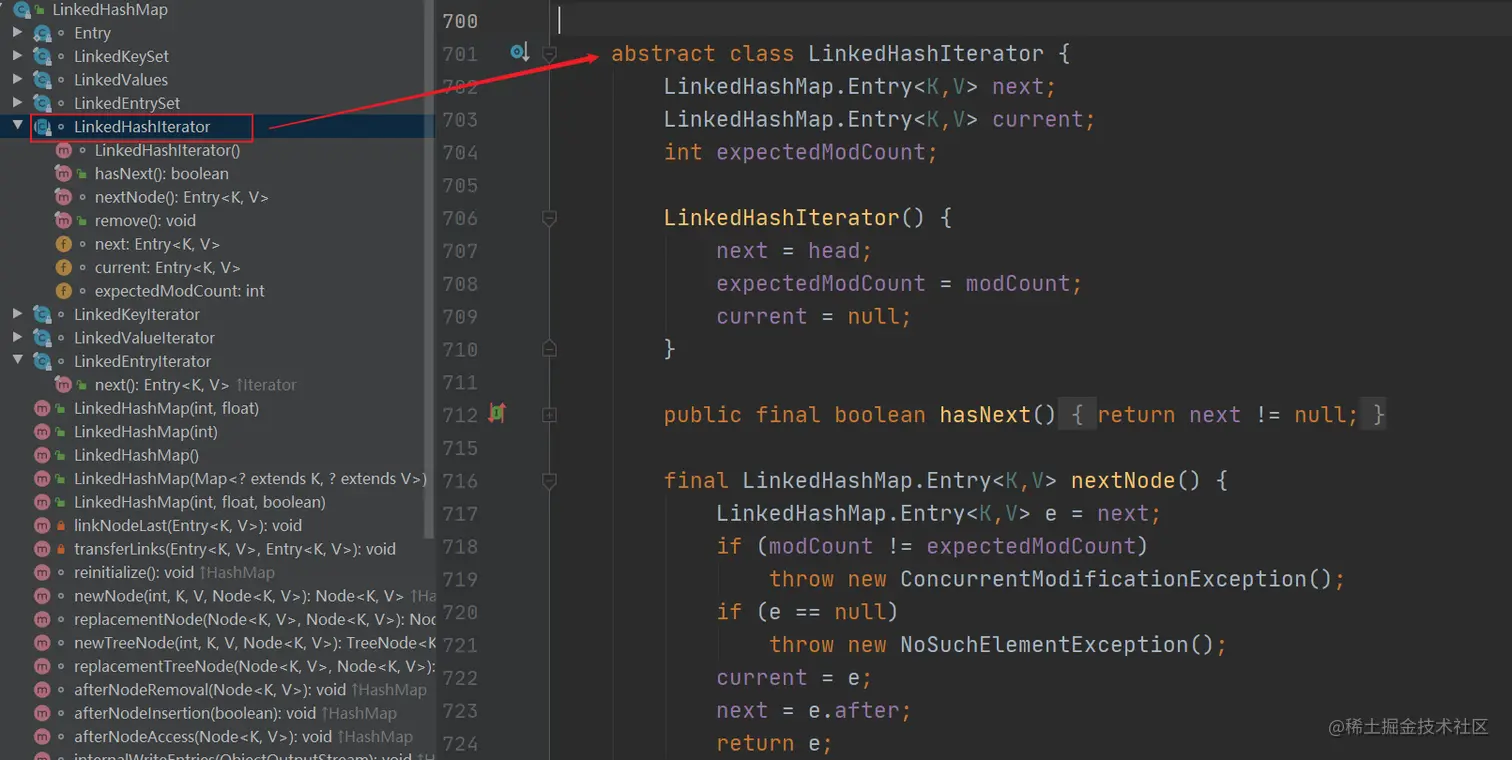The height and width of the screenshot is (760, 1512).
Task: Expand the LinkedKeyIterator class node
Action: [x=17, y=314]
